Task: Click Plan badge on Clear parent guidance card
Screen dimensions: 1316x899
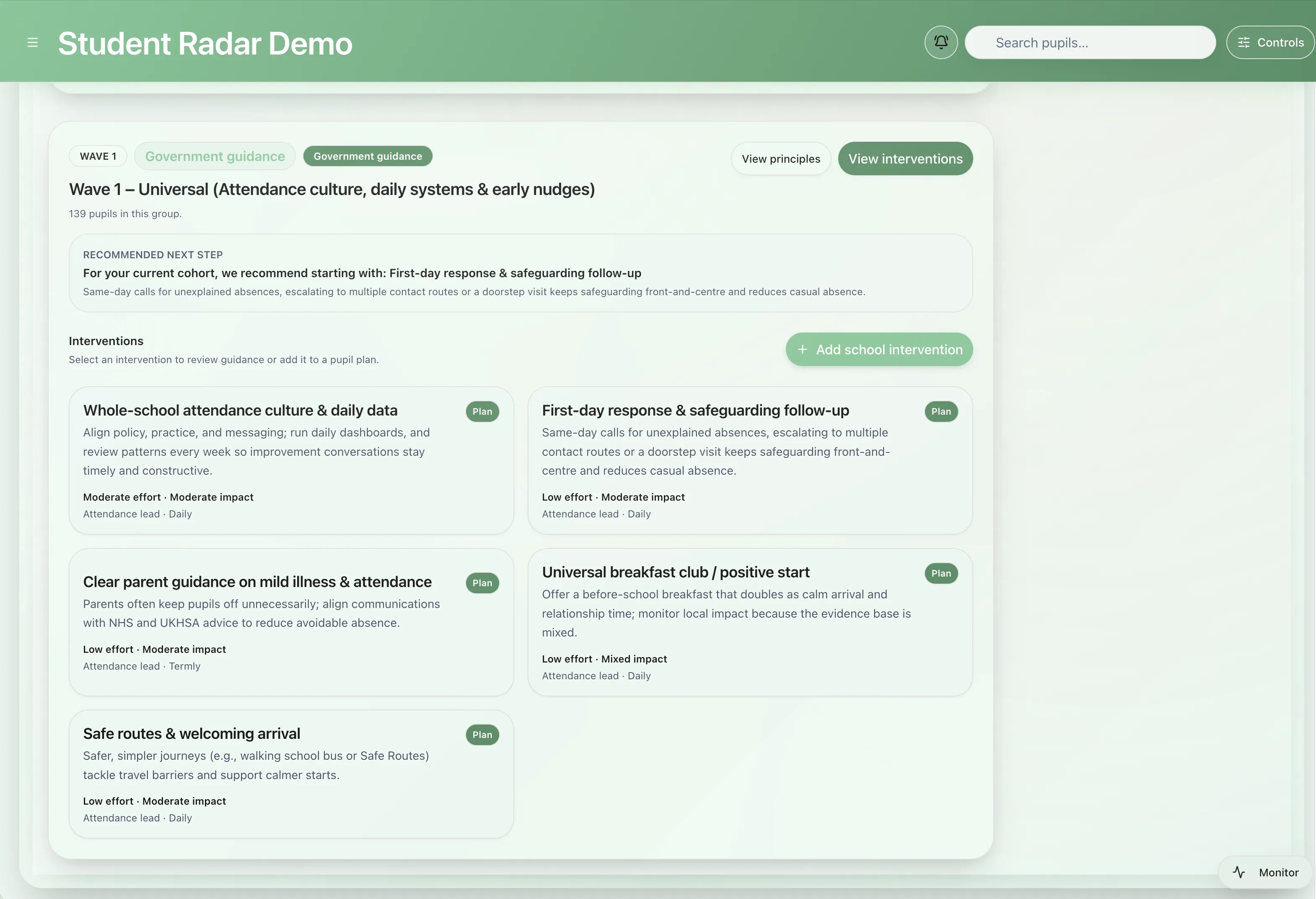Action: point(482,583)
